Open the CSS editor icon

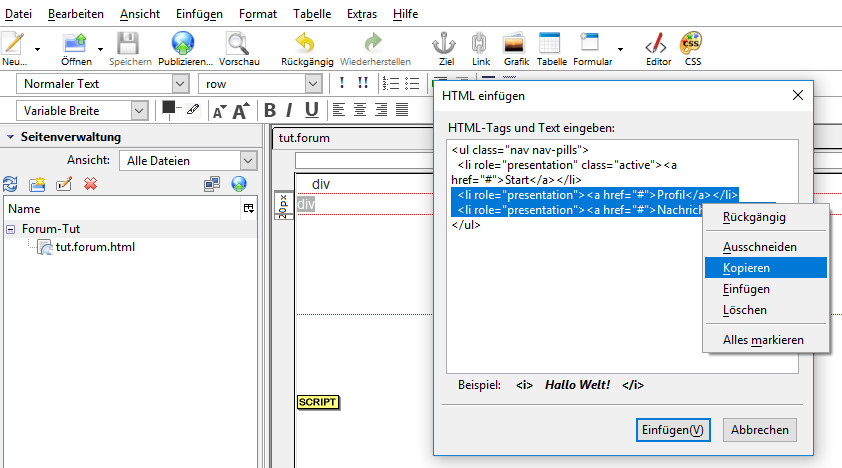coord(691,44)
